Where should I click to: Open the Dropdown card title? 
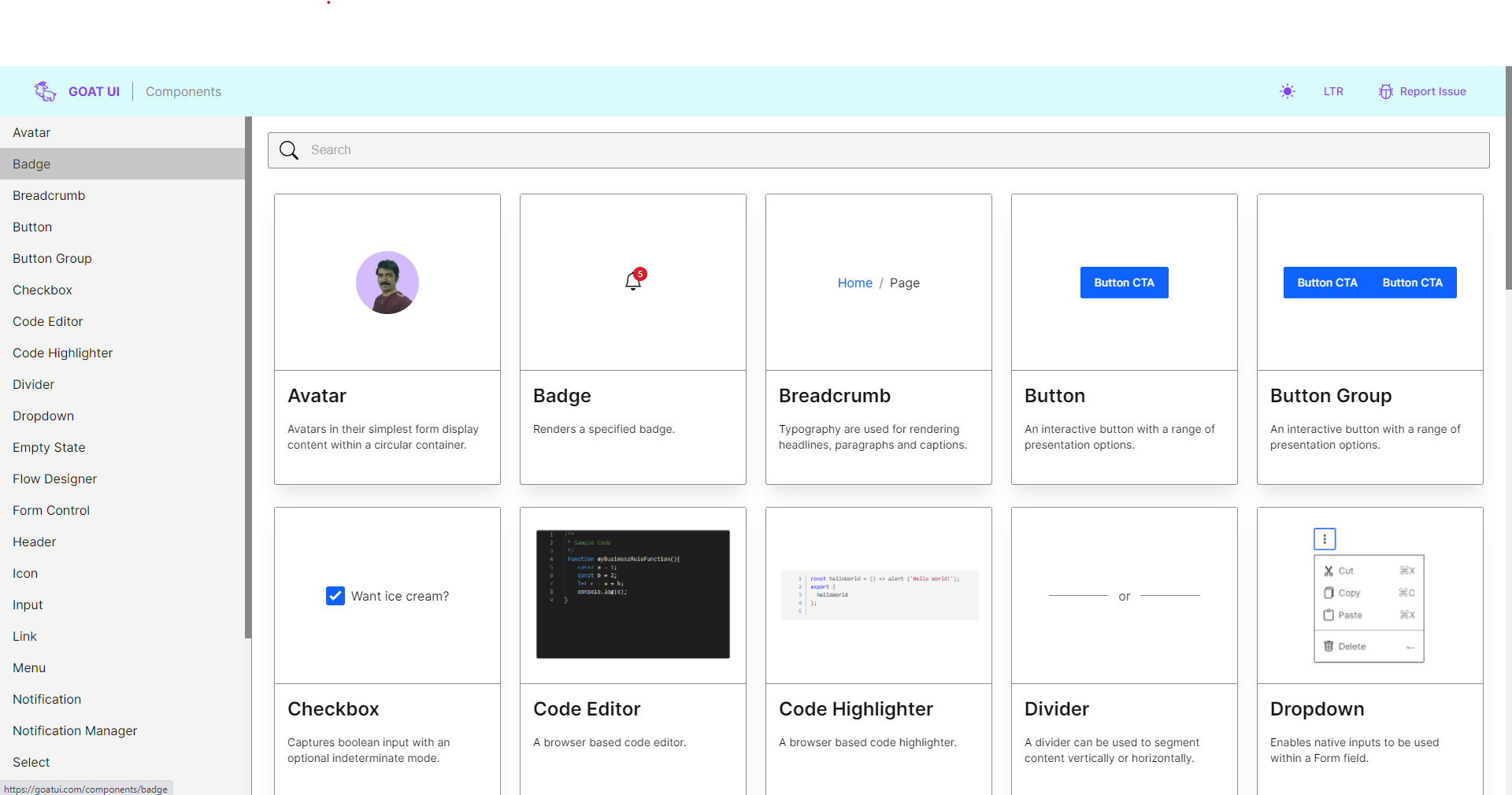tap(1317, 709)
